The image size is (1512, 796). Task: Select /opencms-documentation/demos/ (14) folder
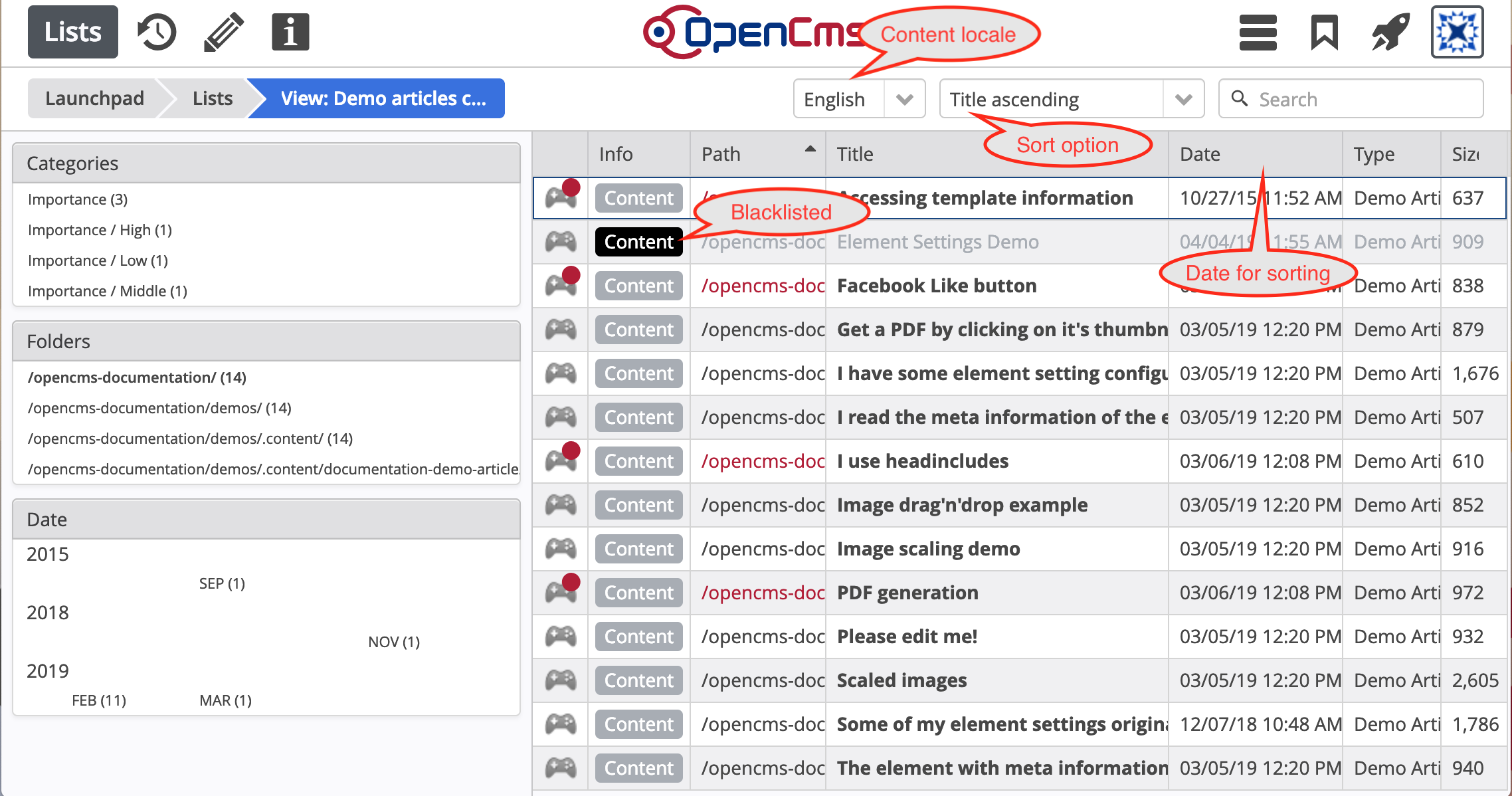(x=159, y=408)
